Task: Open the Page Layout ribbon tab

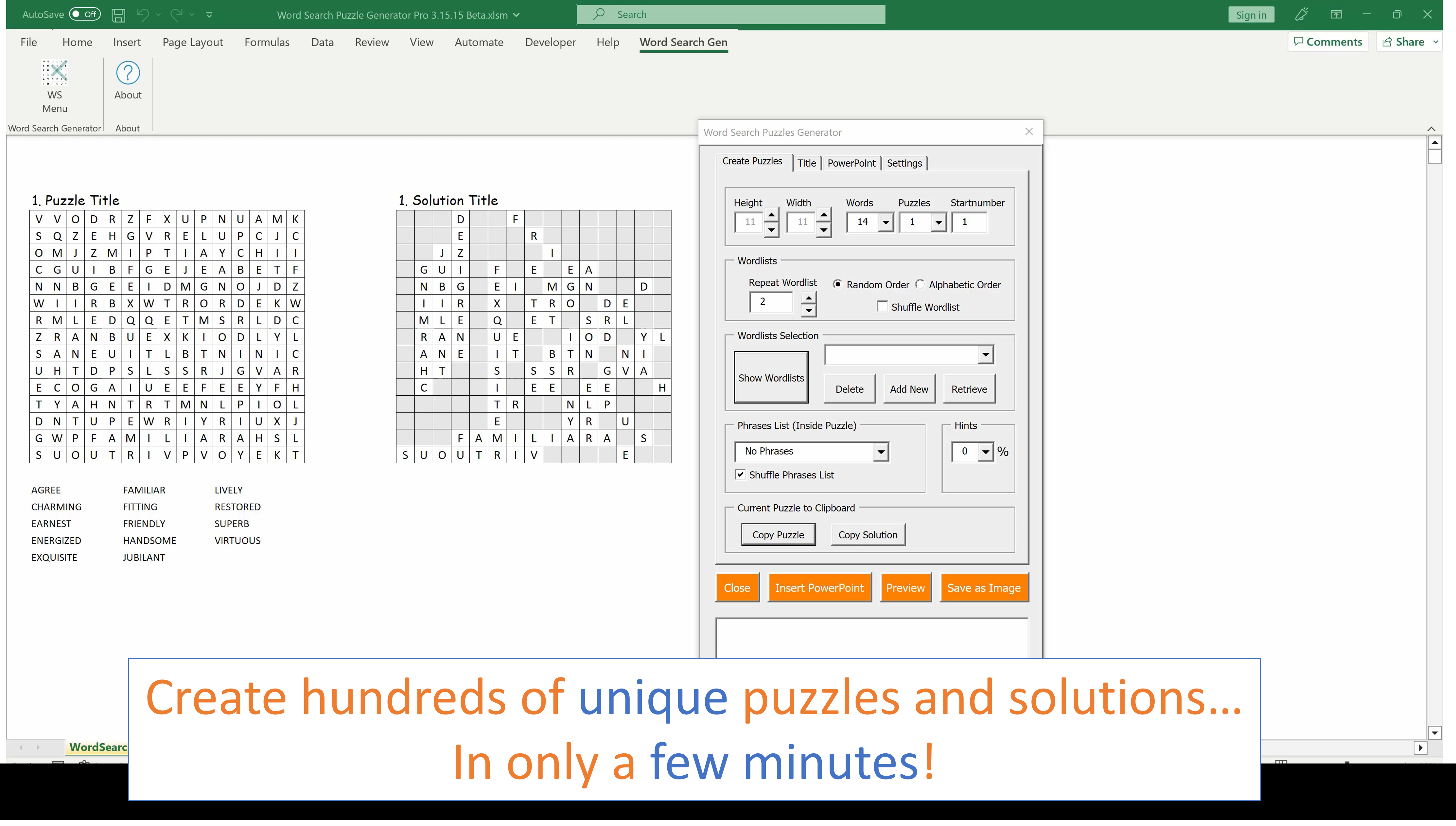Action: coord(193,42)
